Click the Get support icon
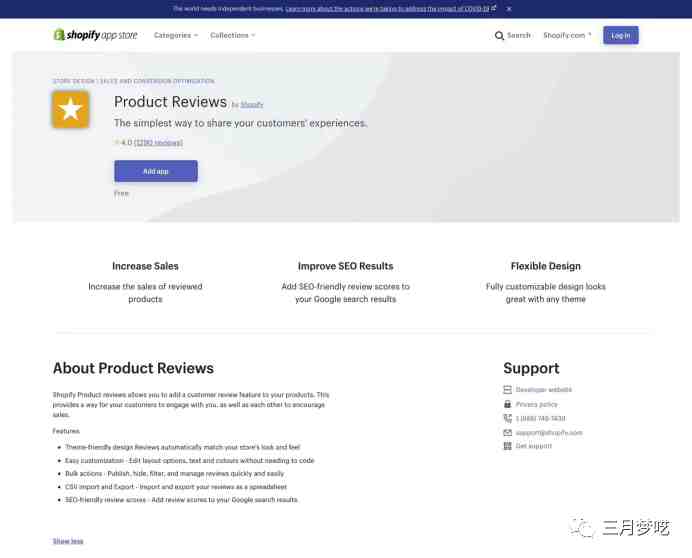 [x=508, y=446]
